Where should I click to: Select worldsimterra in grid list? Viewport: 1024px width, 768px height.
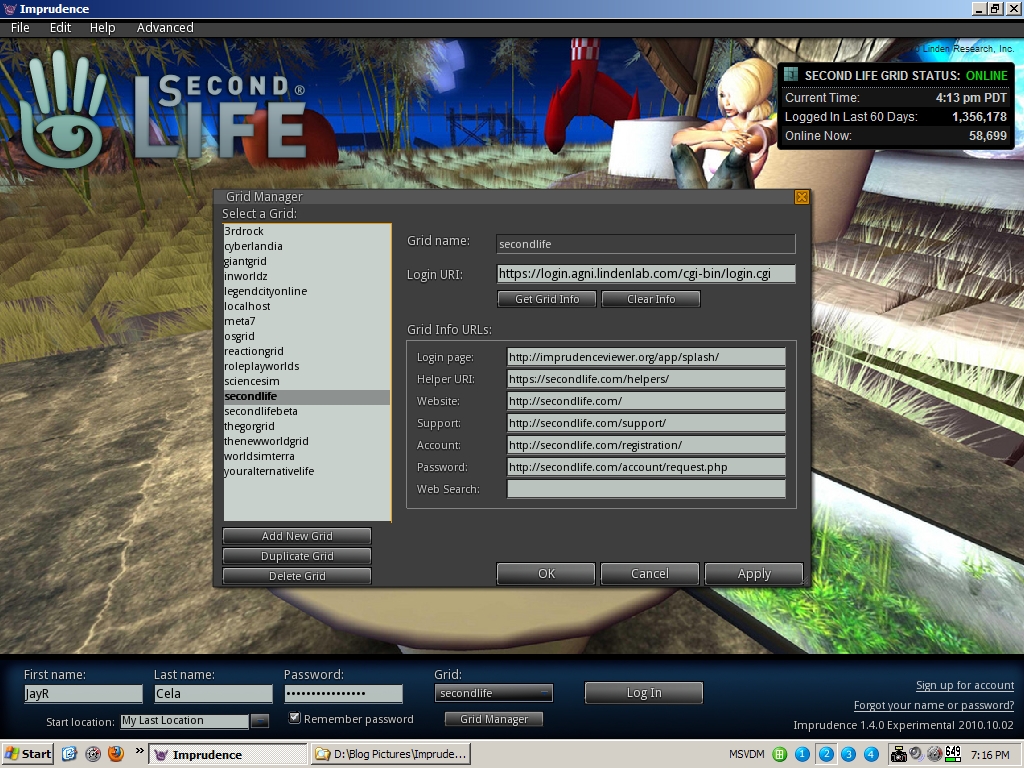pos(307,456)
